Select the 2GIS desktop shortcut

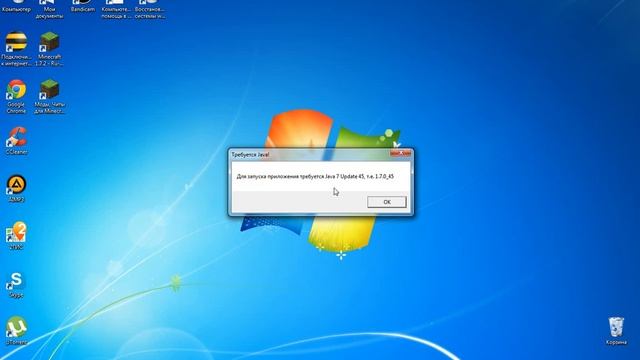click(16, 236)
